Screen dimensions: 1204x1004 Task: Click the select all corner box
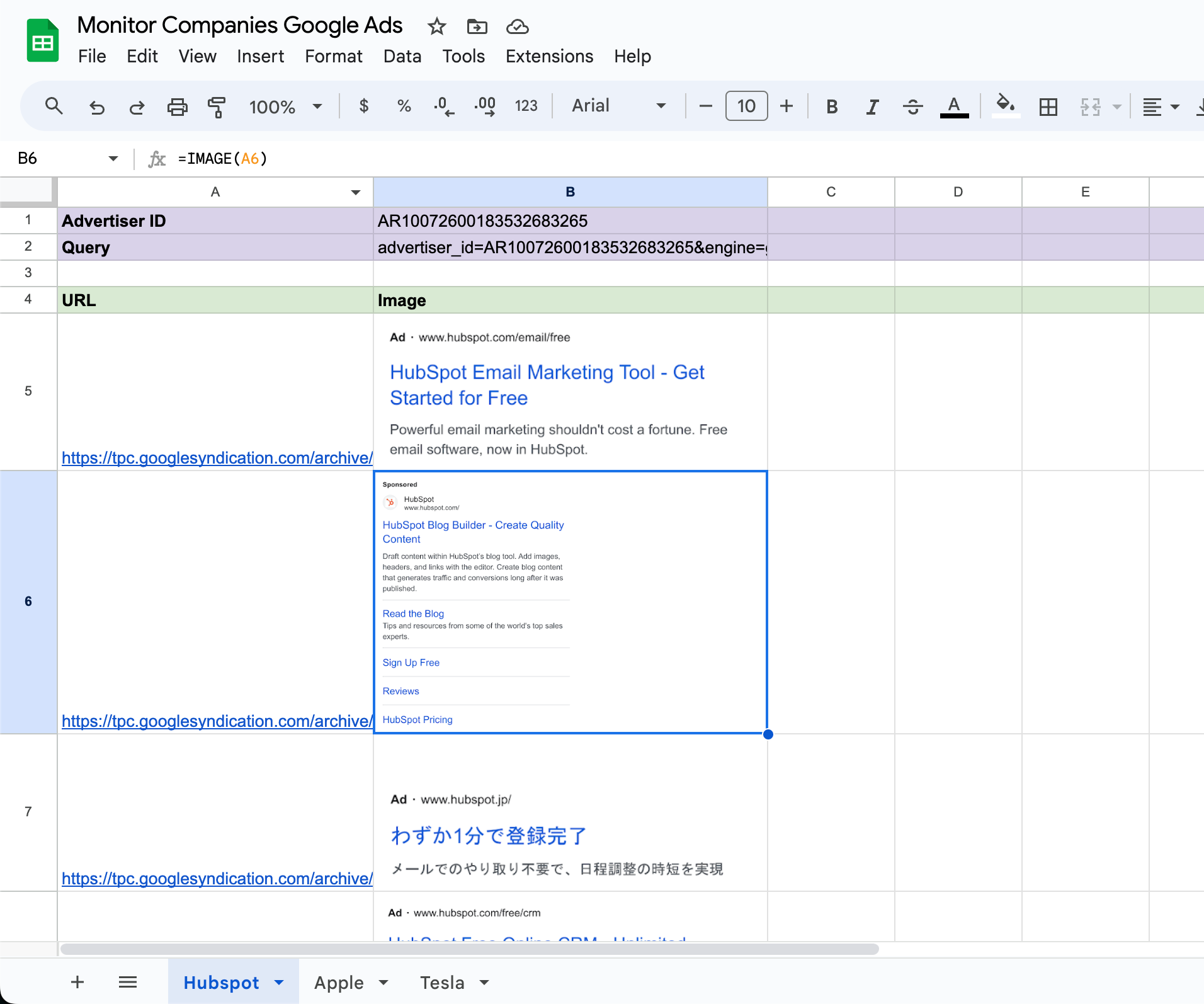click(28, 191)
